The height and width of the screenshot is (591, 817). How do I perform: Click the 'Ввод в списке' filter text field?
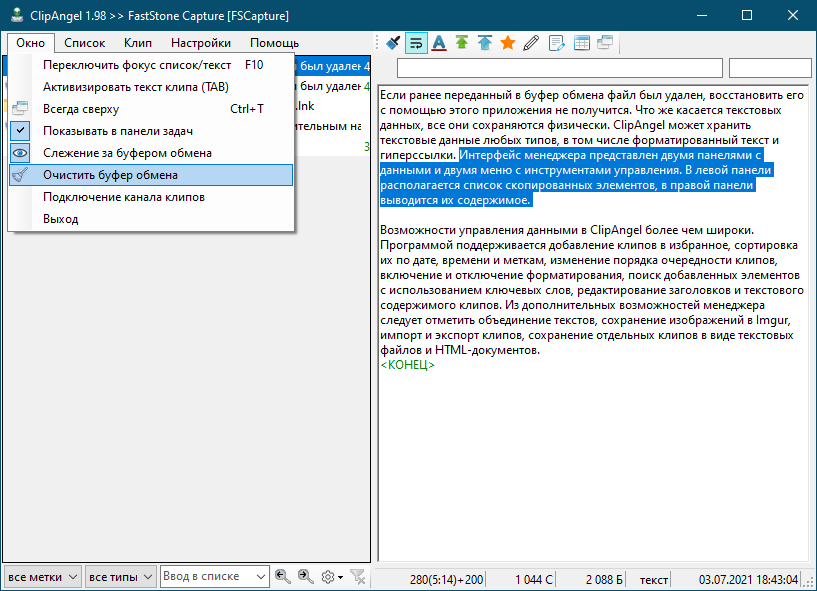click(x=207, y=576)
